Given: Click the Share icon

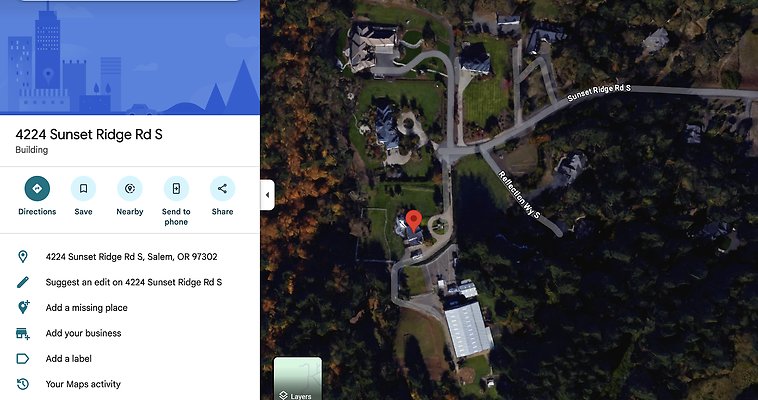Looking at the screenshot, I should point(222,188).
